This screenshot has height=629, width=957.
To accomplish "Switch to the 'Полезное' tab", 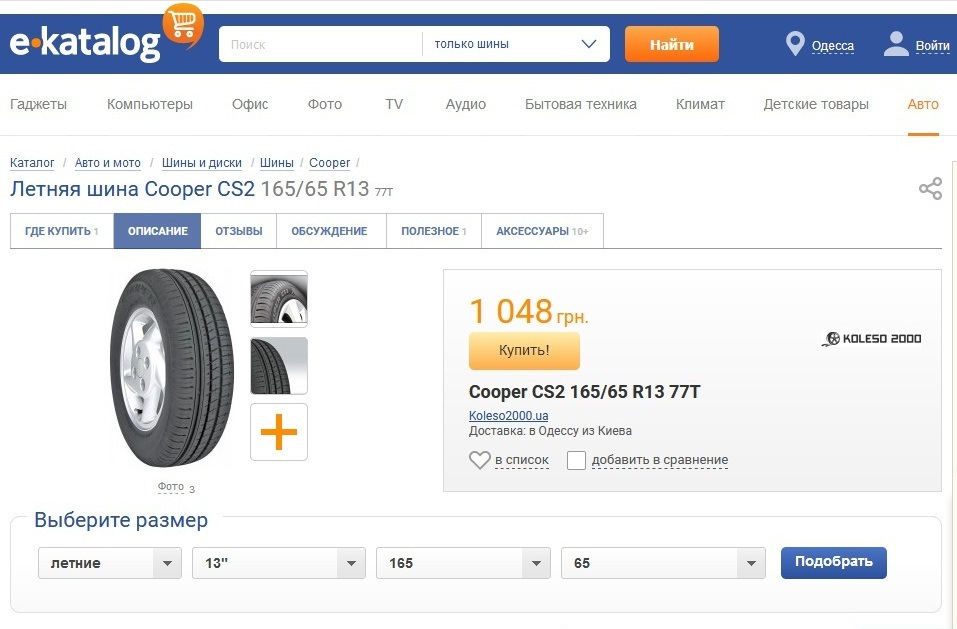I will pyautogui.click(x=434, y=231).
